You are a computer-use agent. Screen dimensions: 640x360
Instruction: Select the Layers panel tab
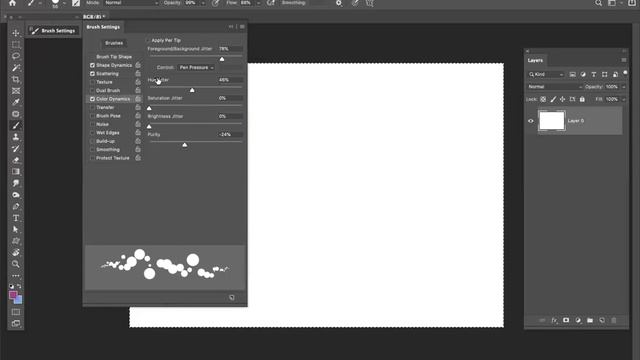[535, 60]
